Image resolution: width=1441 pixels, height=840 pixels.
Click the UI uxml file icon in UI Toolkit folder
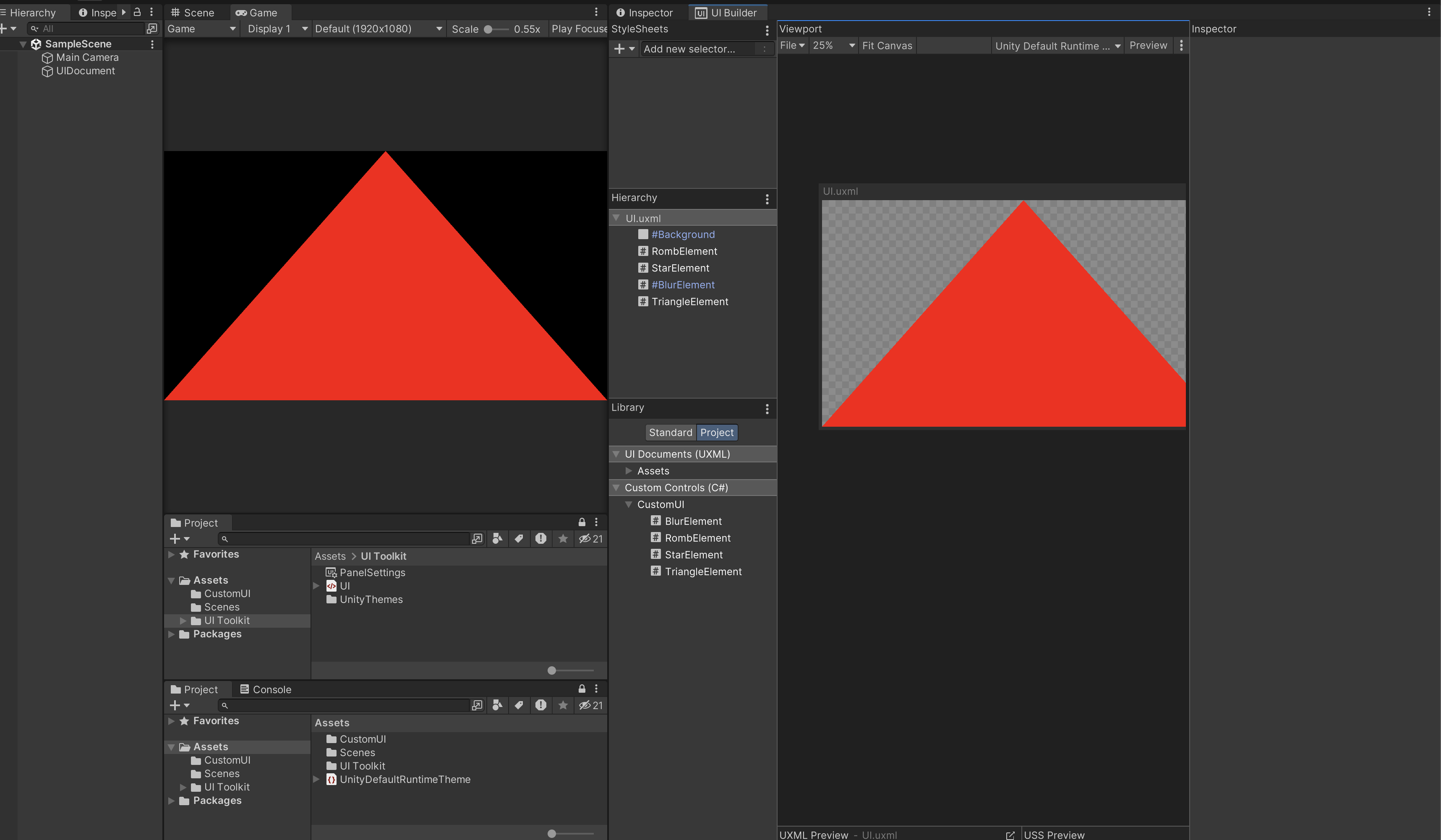click(331, 586)
